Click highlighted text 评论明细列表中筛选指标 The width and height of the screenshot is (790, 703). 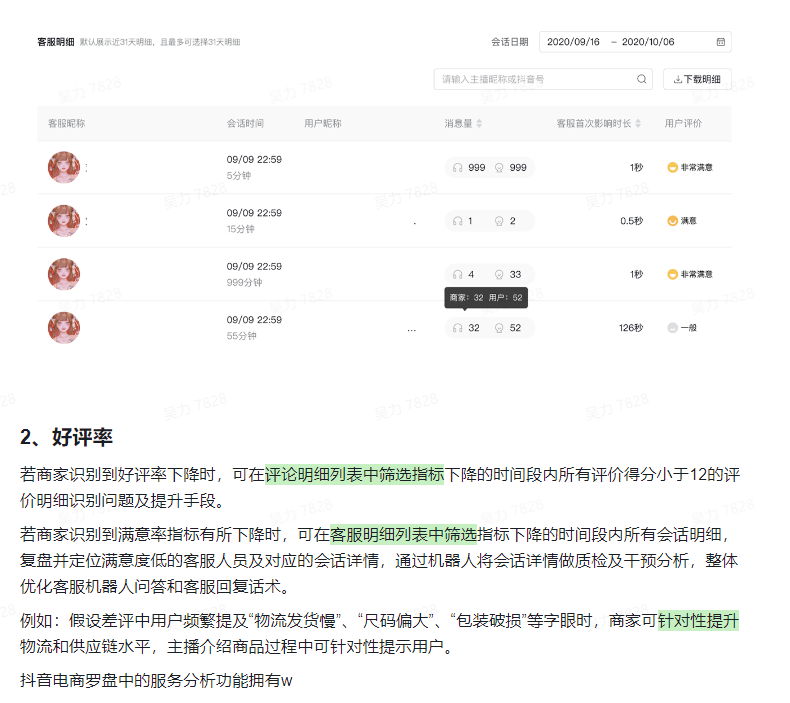[354, 475]
